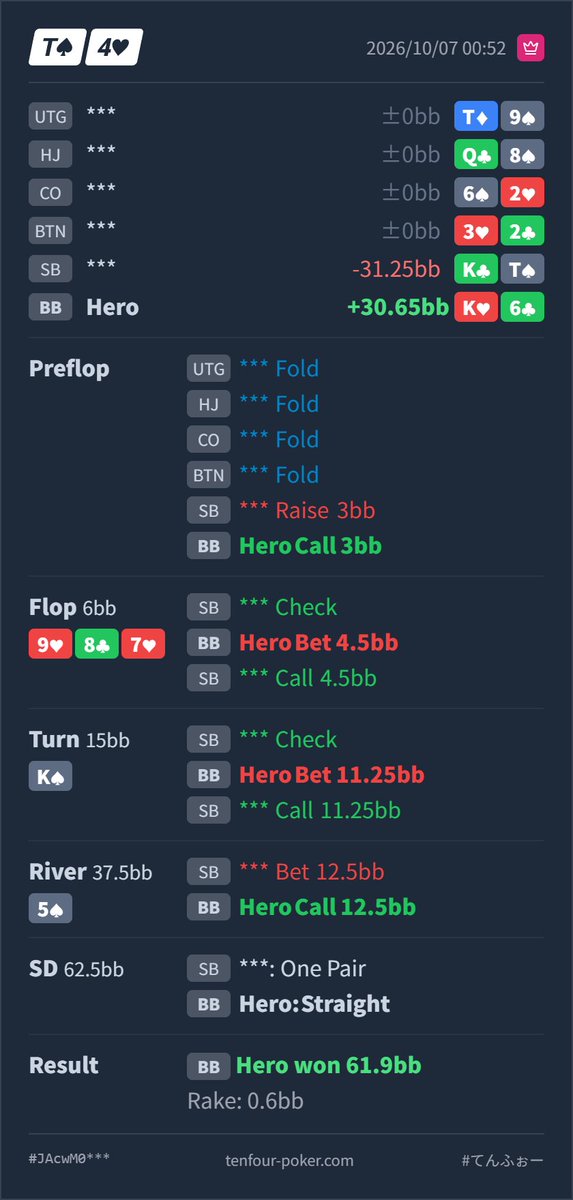Click the K♠ turn card

click(x=50, y=776)
